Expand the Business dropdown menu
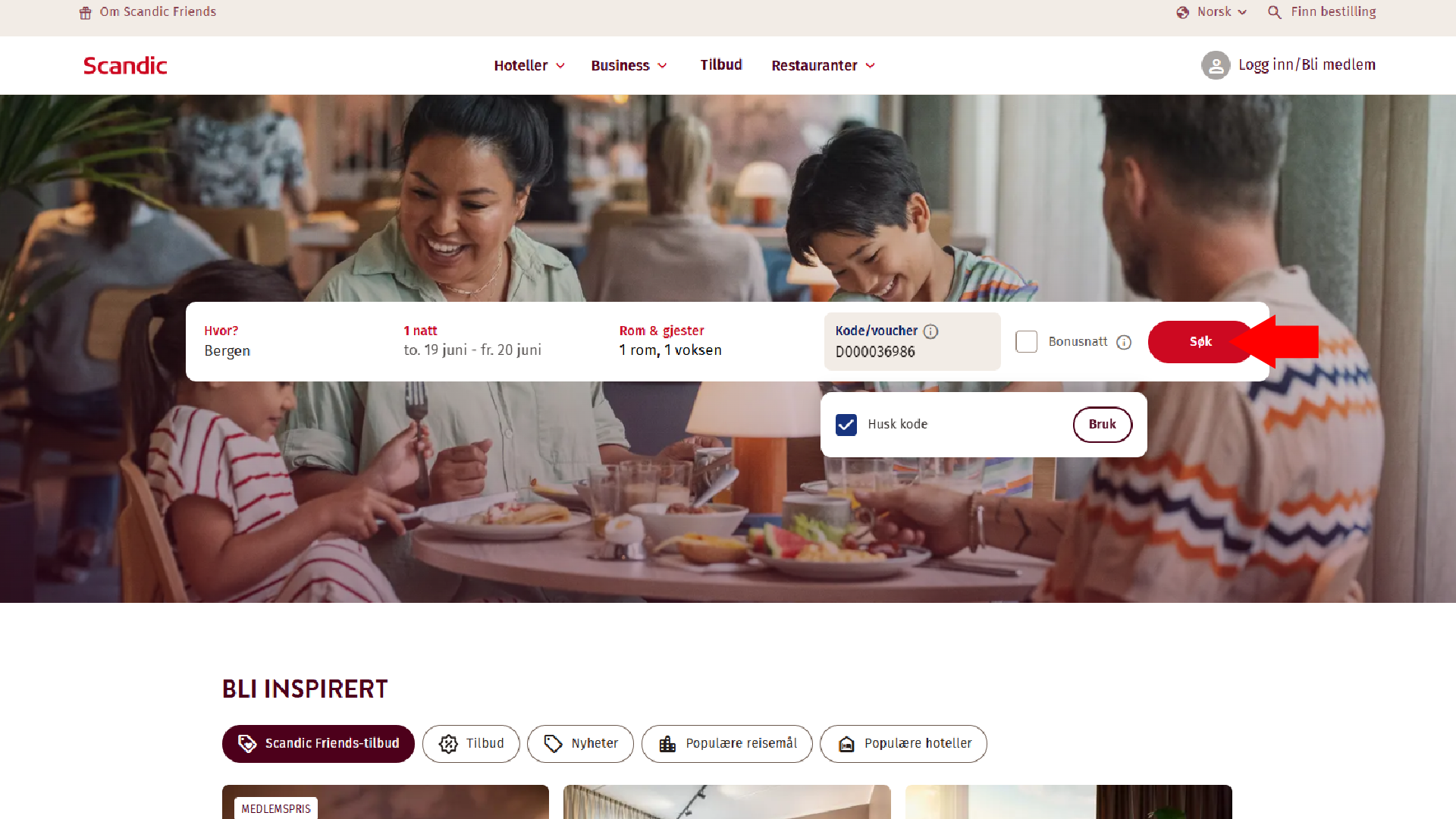Viewport: 1456px width, 819px height. 629,65
